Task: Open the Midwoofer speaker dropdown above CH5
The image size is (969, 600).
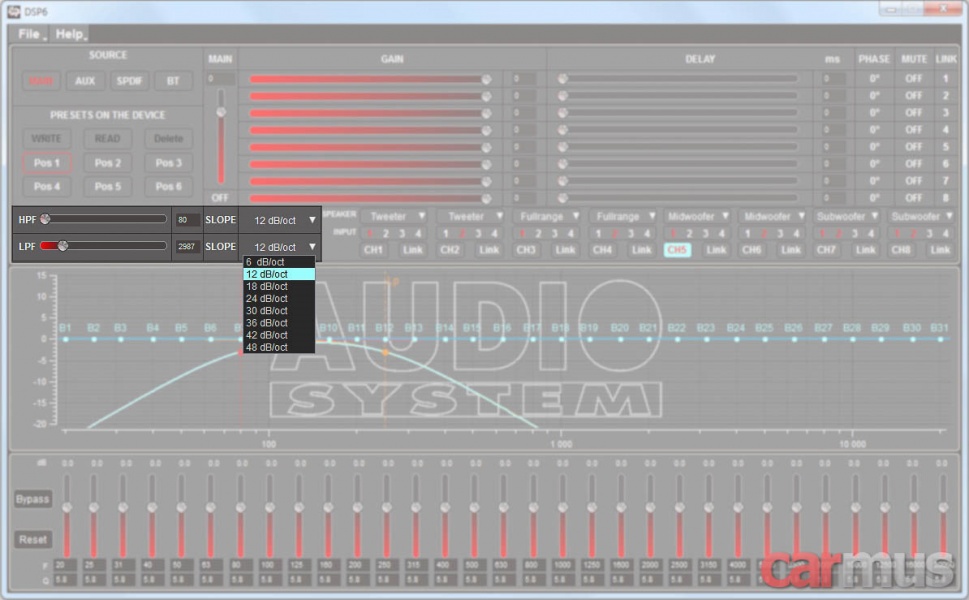Action: (697, 216)
